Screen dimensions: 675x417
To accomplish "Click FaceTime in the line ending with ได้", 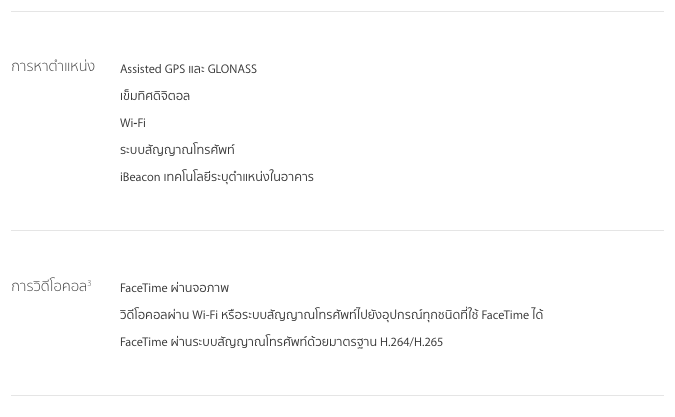I will 505,315.
